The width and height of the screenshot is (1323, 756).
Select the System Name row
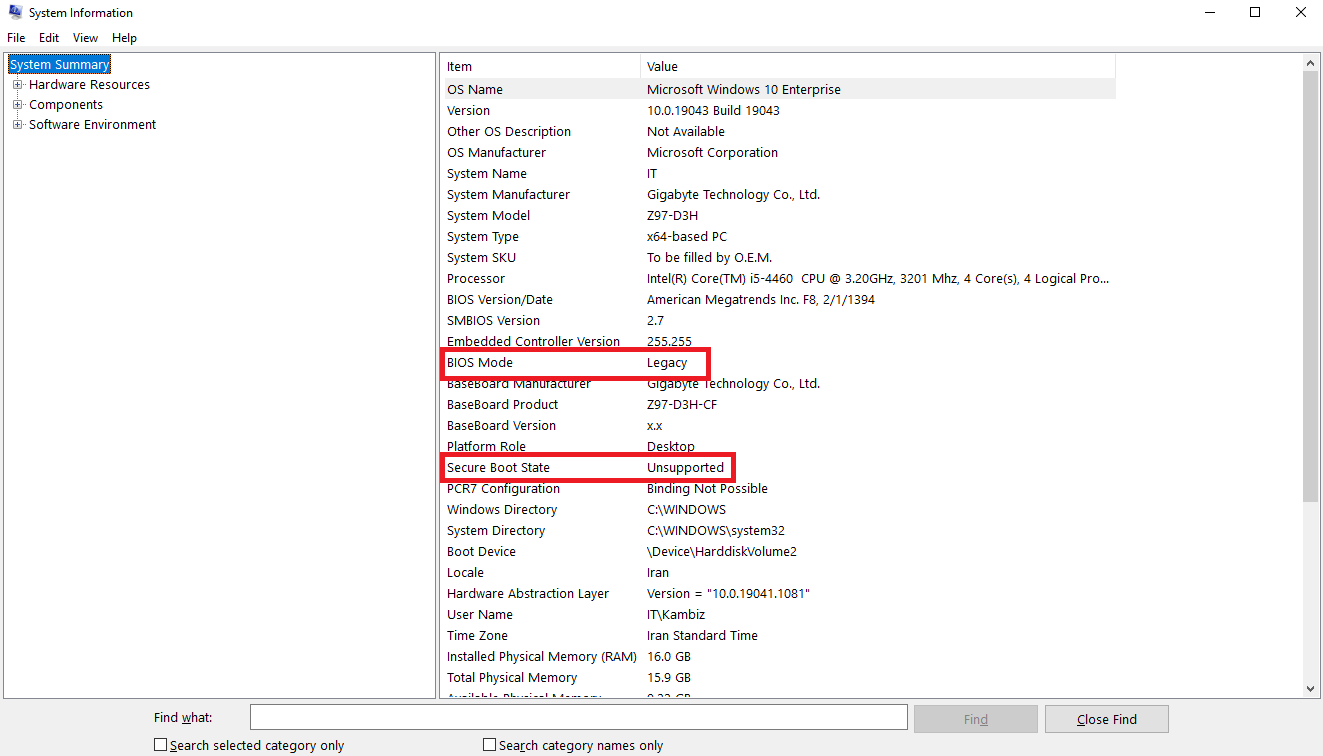tap(778, 173)
